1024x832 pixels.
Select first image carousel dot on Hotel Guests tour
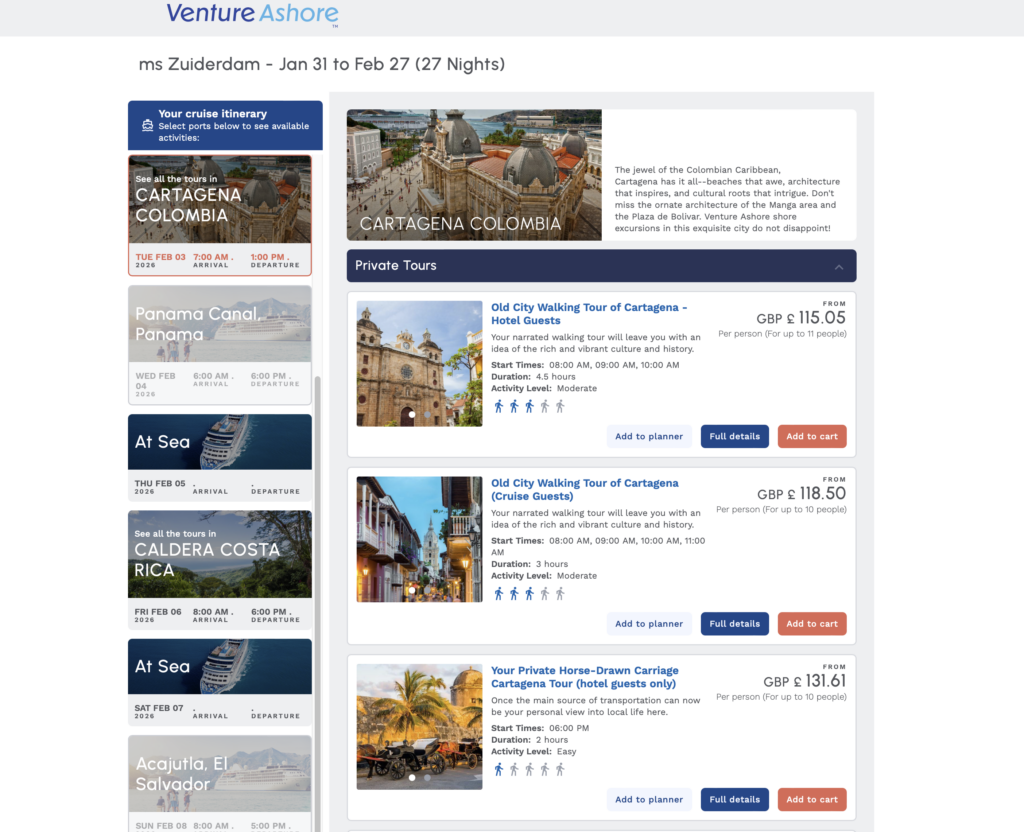click(x=411, y=415)
